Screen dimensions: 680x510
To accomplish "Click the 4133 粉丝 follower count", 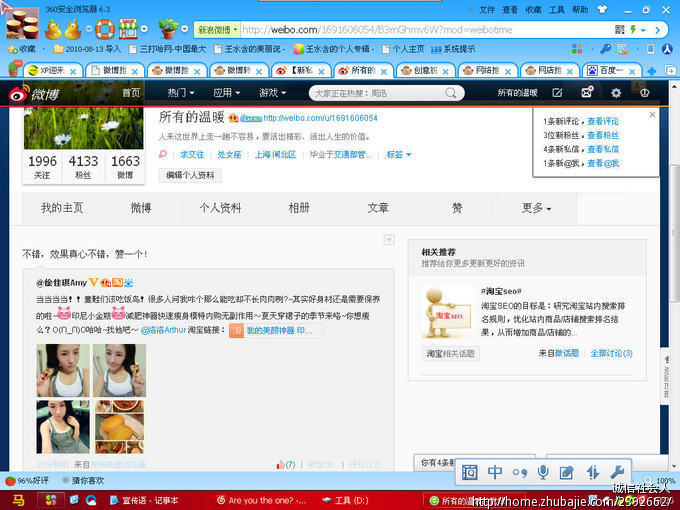I will 83,167.
